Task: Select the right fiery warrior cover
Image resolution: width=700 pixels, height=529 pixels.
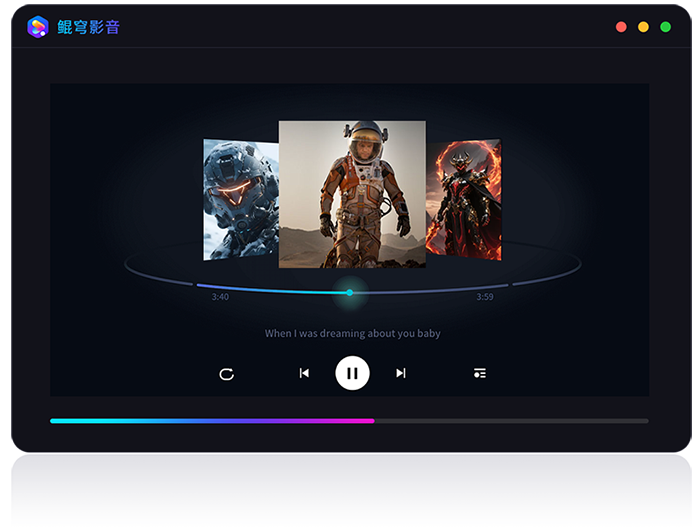Action: click(x=464, y=199)
